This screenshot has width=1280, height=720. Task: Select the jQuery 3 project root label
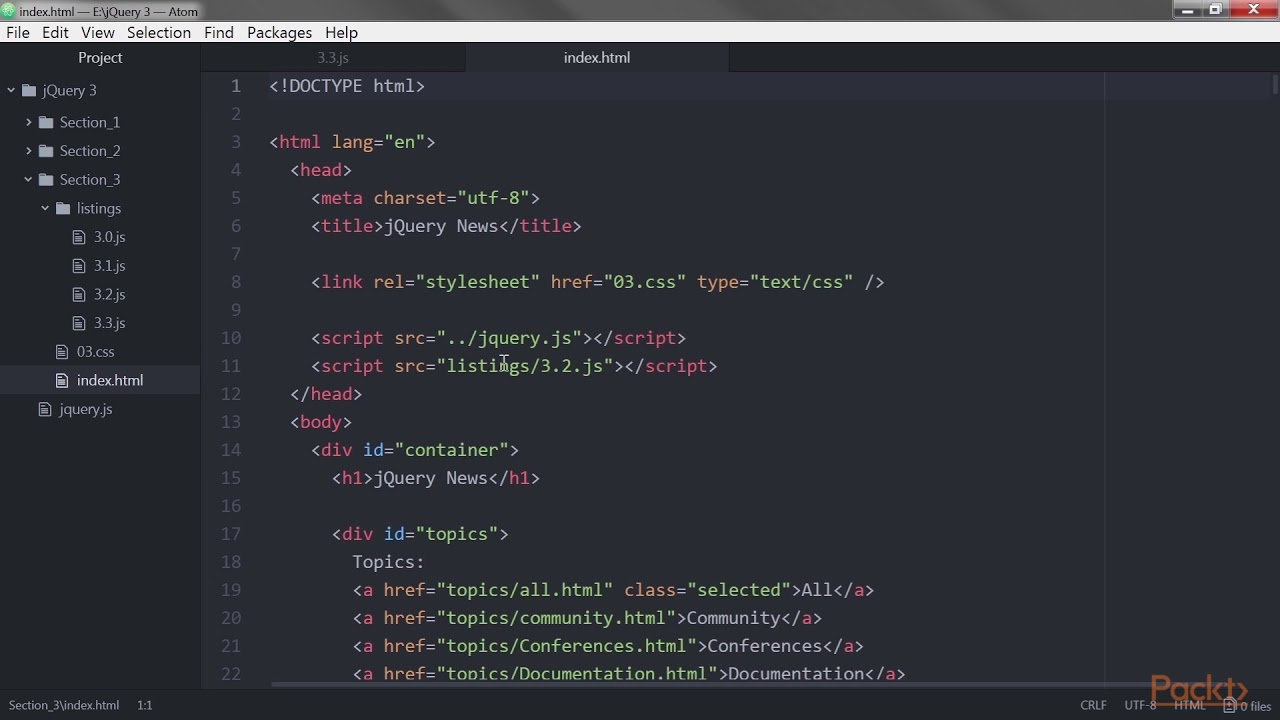(70, 90)
